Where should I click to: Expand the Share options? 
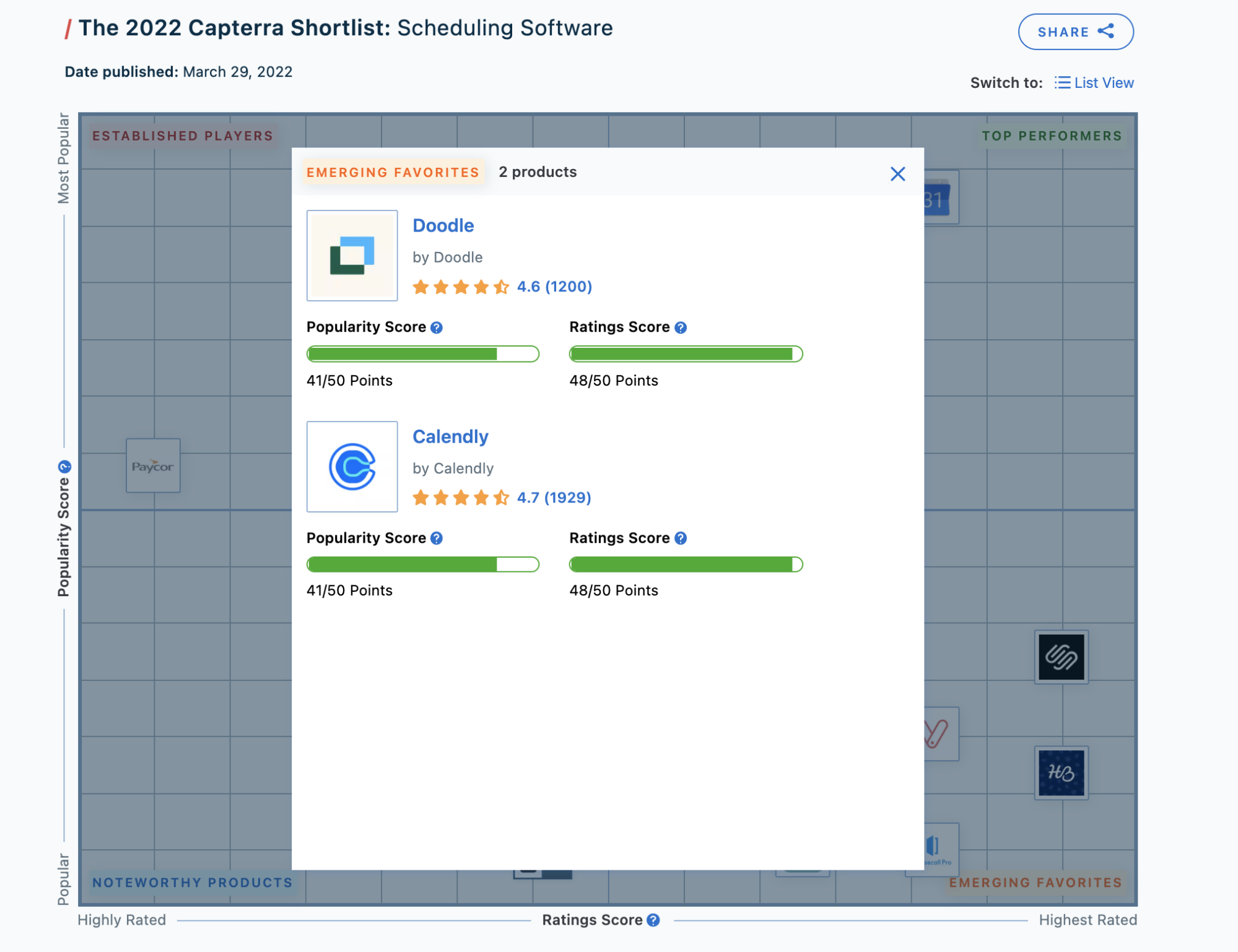pyautogui.click(x=1076, y=32)
